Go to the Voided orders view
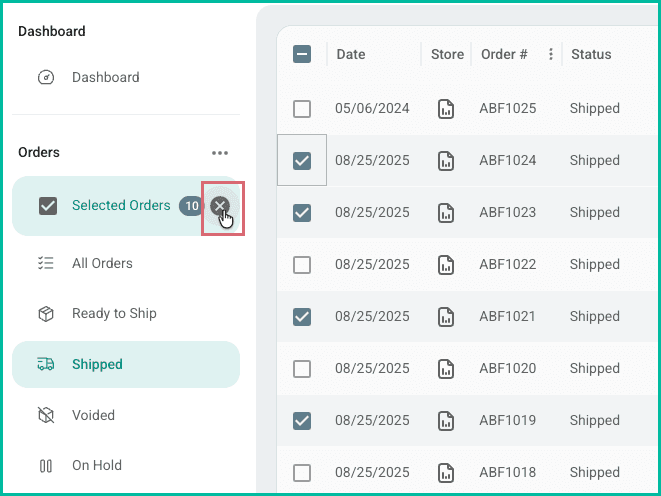 (x=93, y=415)
